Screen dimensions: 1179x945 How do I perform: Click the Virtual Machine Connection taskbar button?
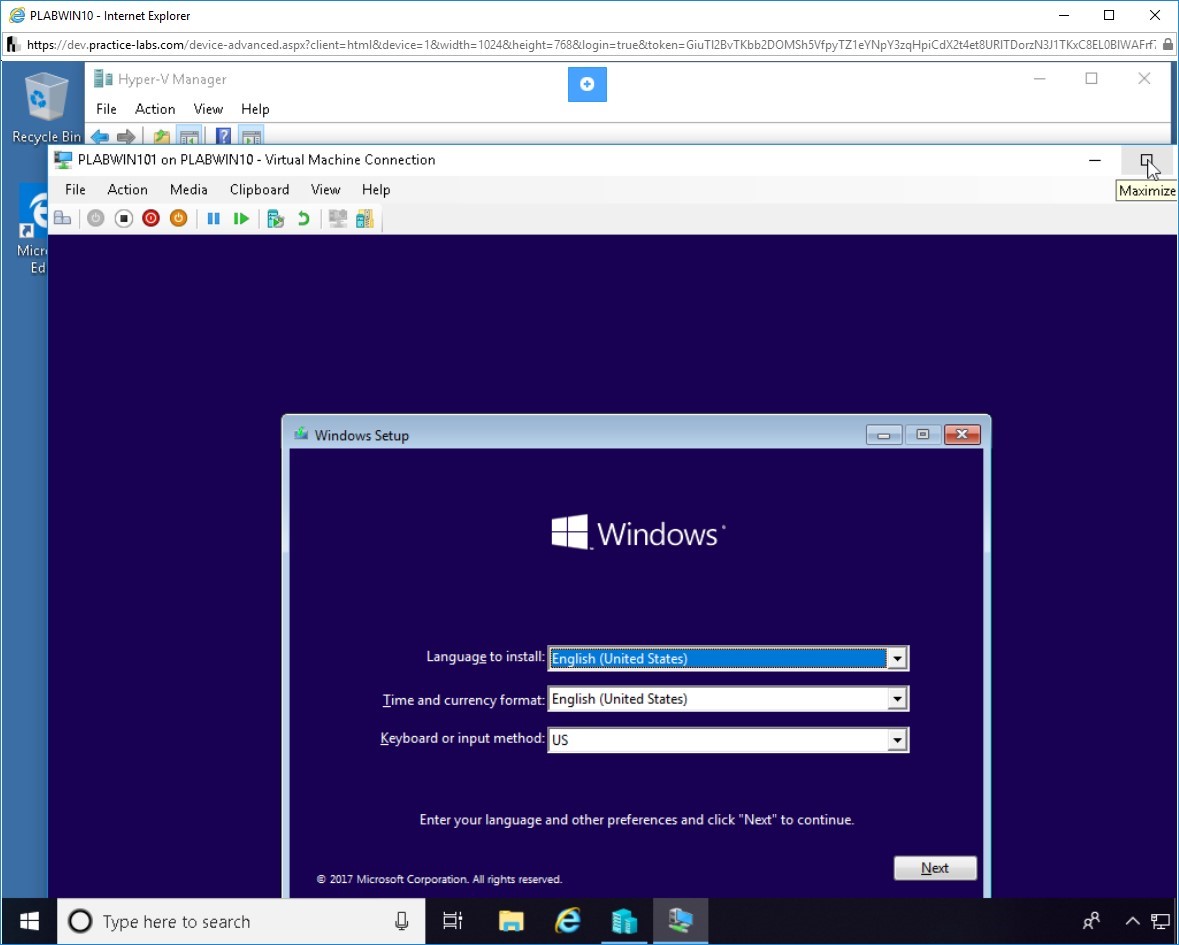[x=680, y=921]
